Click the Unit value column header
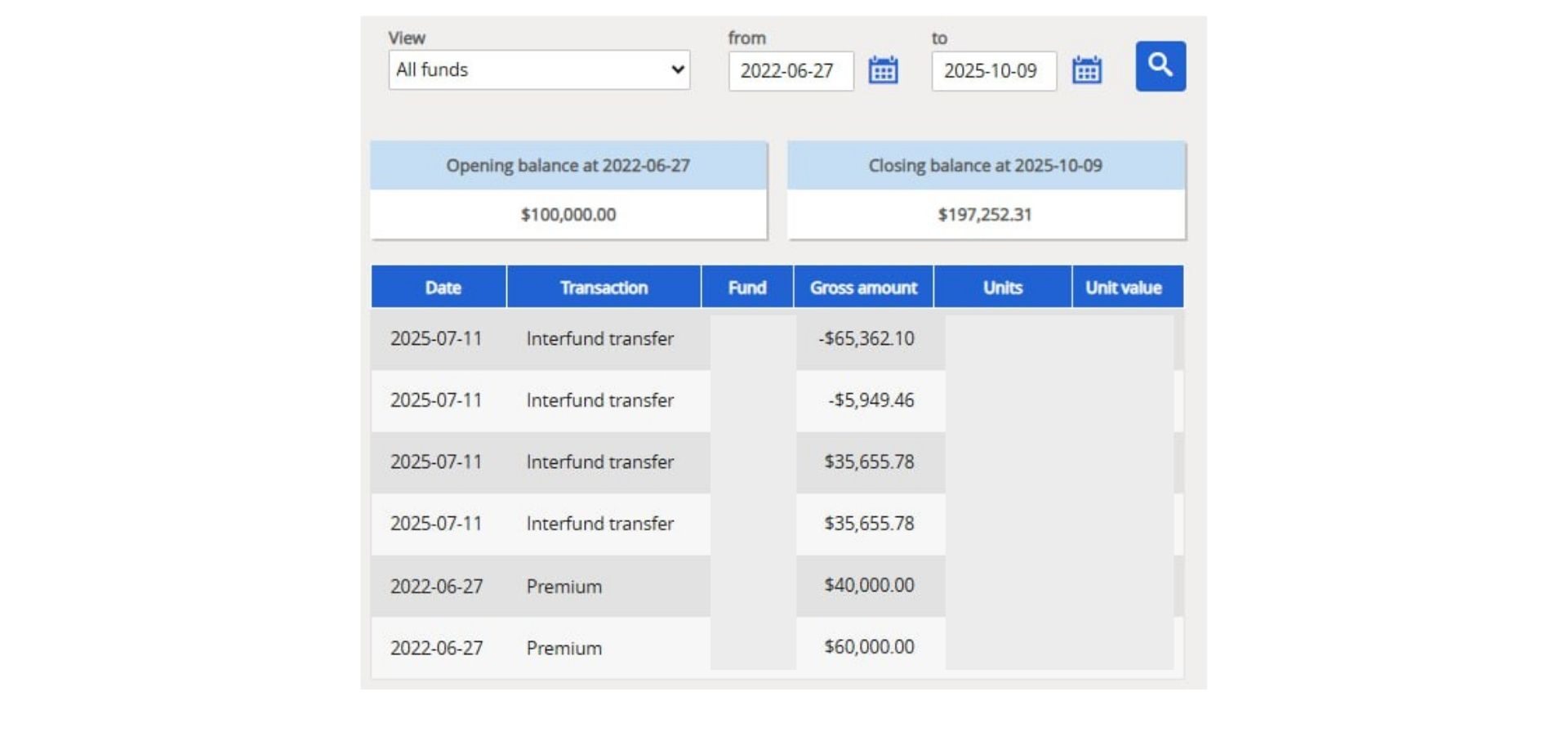This screenshot has height=732, width=1568. tap(1124, 288)
